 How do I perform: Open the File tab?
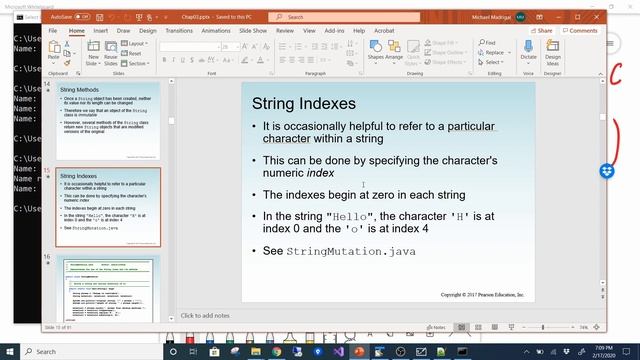53,31
